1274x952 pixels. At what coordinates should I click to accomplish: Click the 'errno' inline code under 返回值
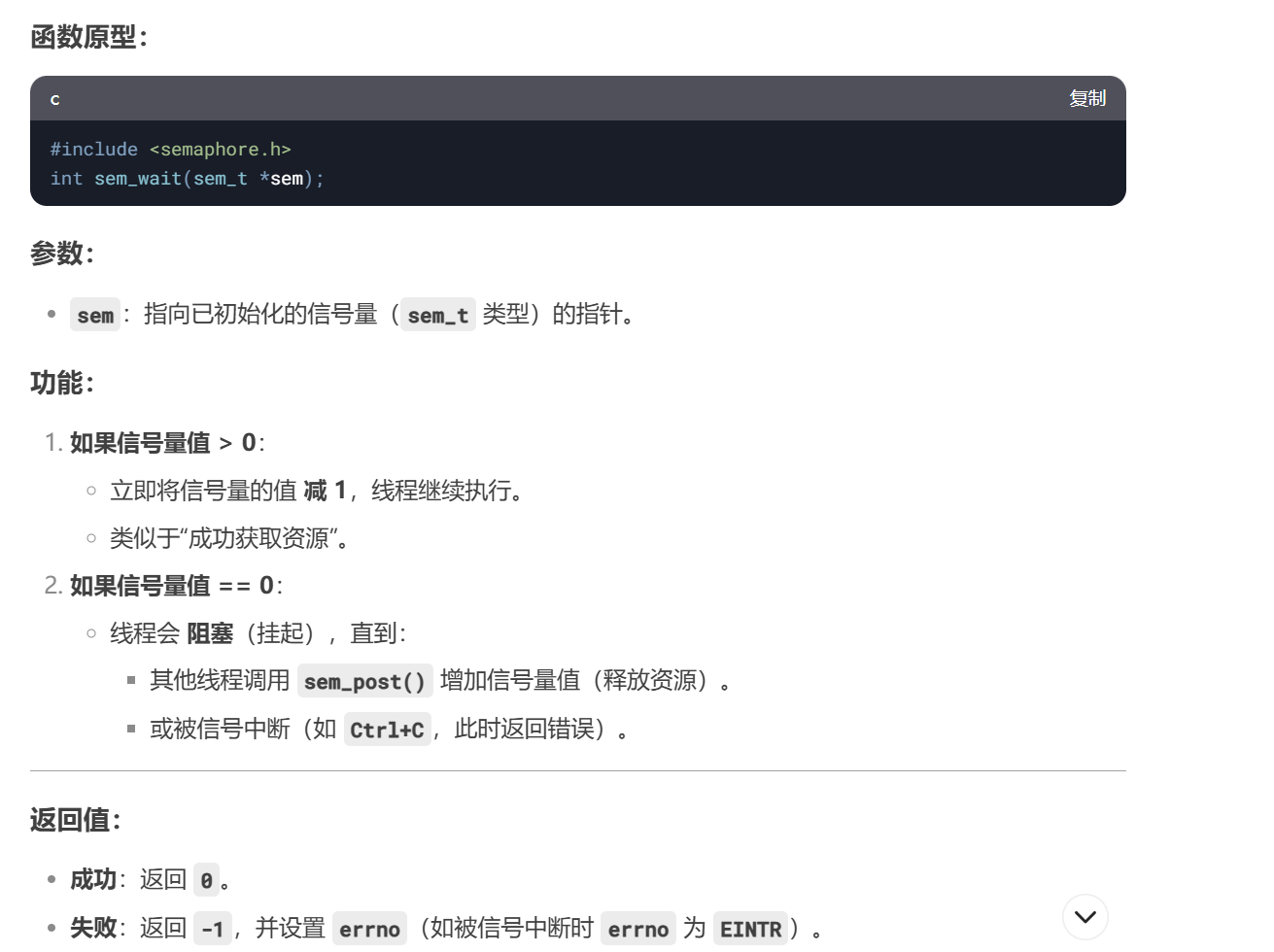coord(369,928)
